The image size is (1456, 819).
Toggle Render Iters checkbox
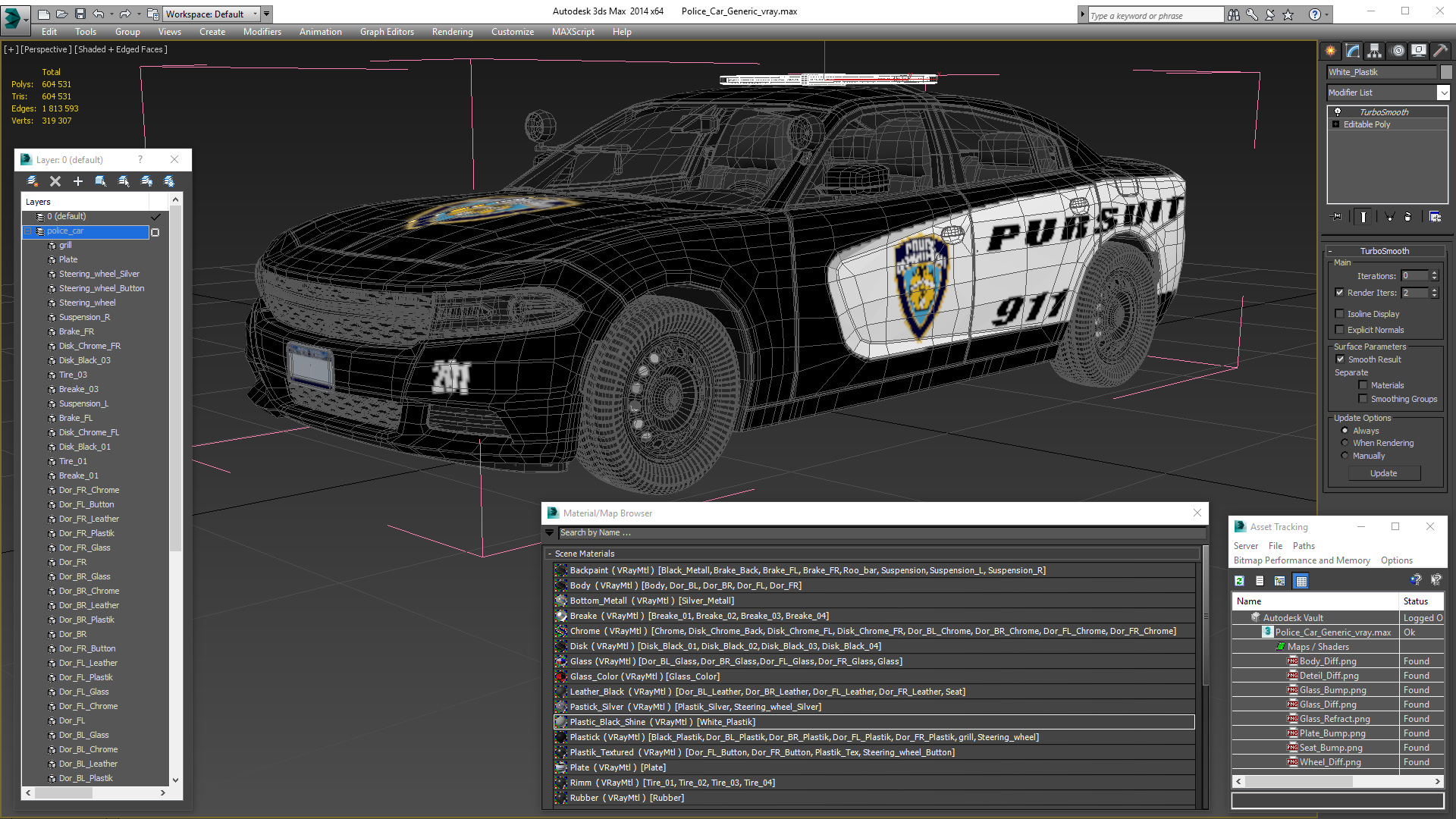click(1339, 293)
